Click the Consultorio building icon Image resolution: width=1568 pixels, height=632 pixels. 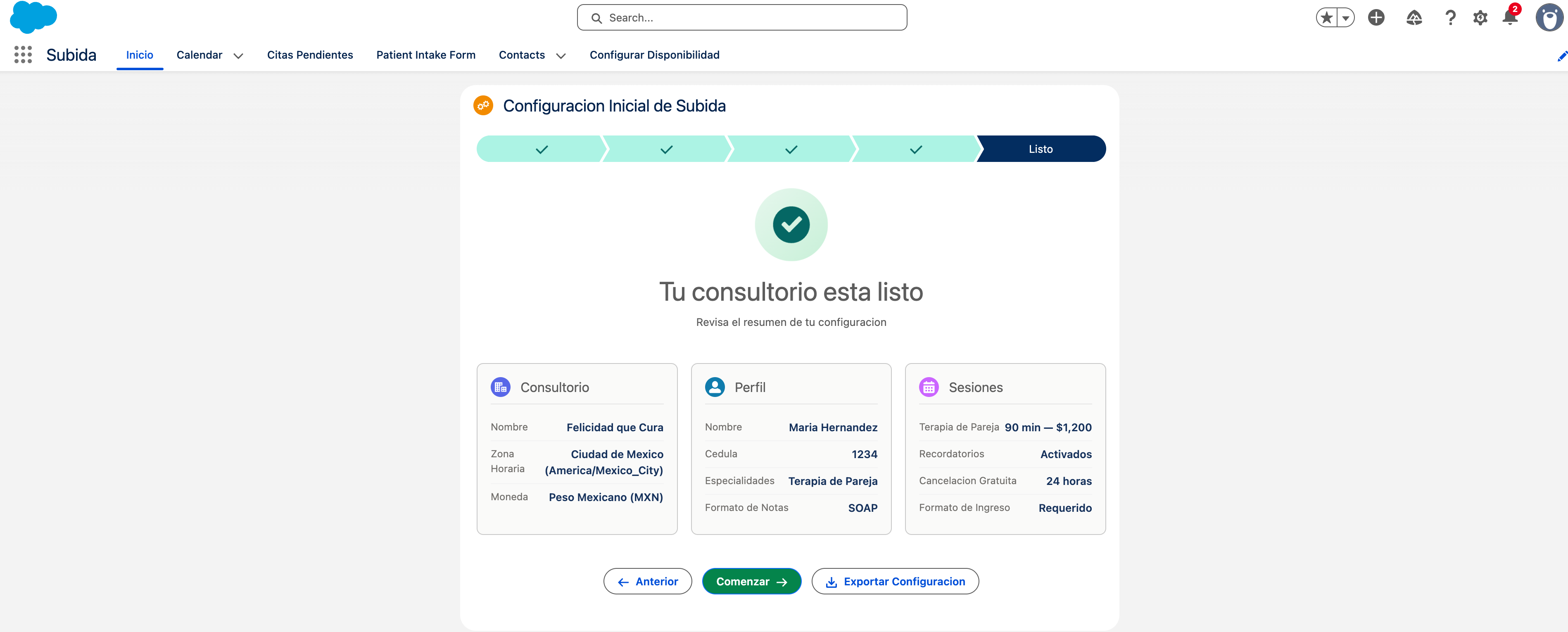pyautogui.click(x=500, y=387)
